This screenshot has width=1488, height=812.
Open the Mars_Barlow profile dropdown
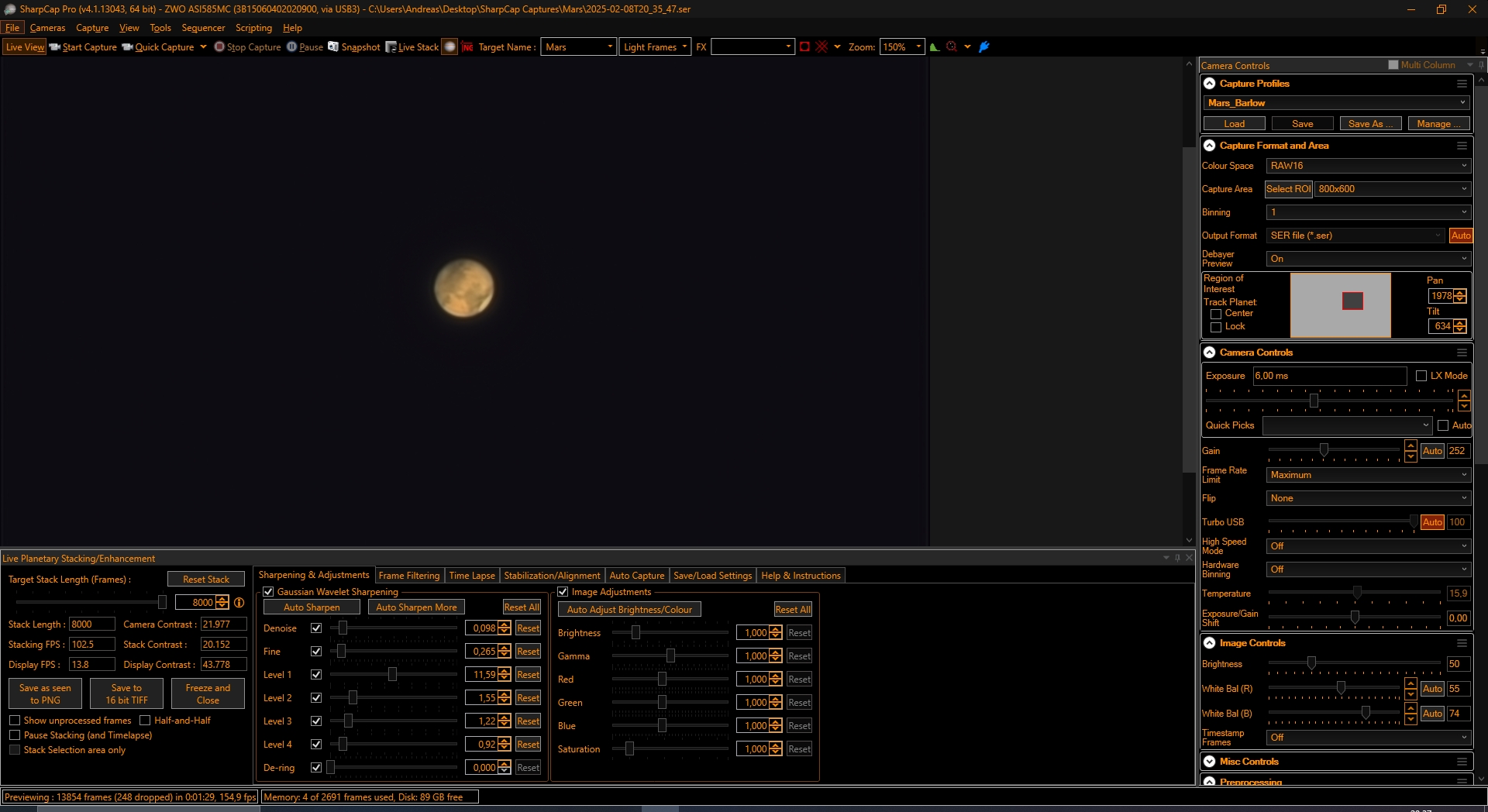[1337, 103]
